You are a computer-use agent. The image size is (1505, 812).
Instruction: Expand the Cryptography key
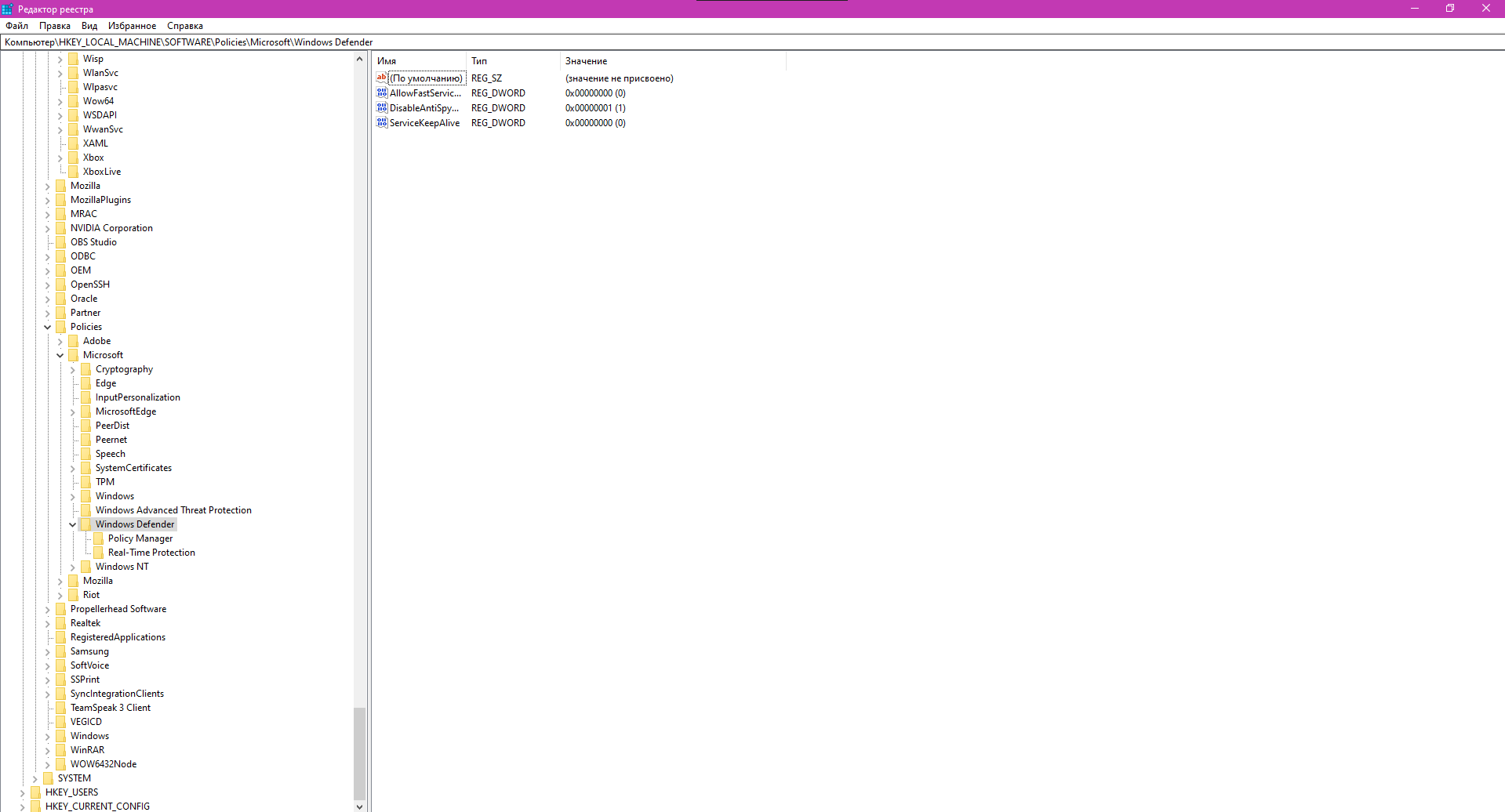click(73, 370)
